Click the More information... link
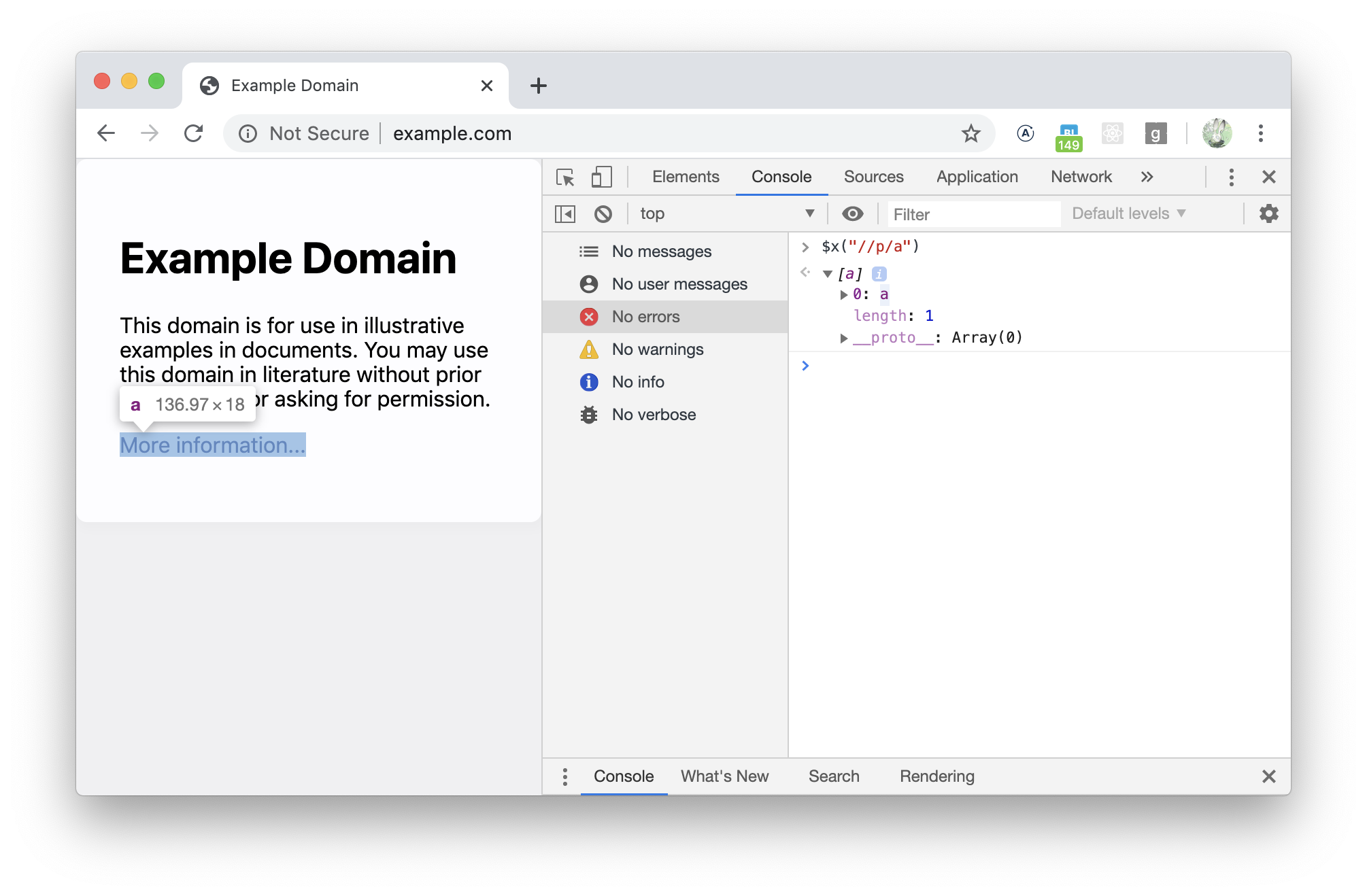1367x896 pixels. (x=212, y=445)
